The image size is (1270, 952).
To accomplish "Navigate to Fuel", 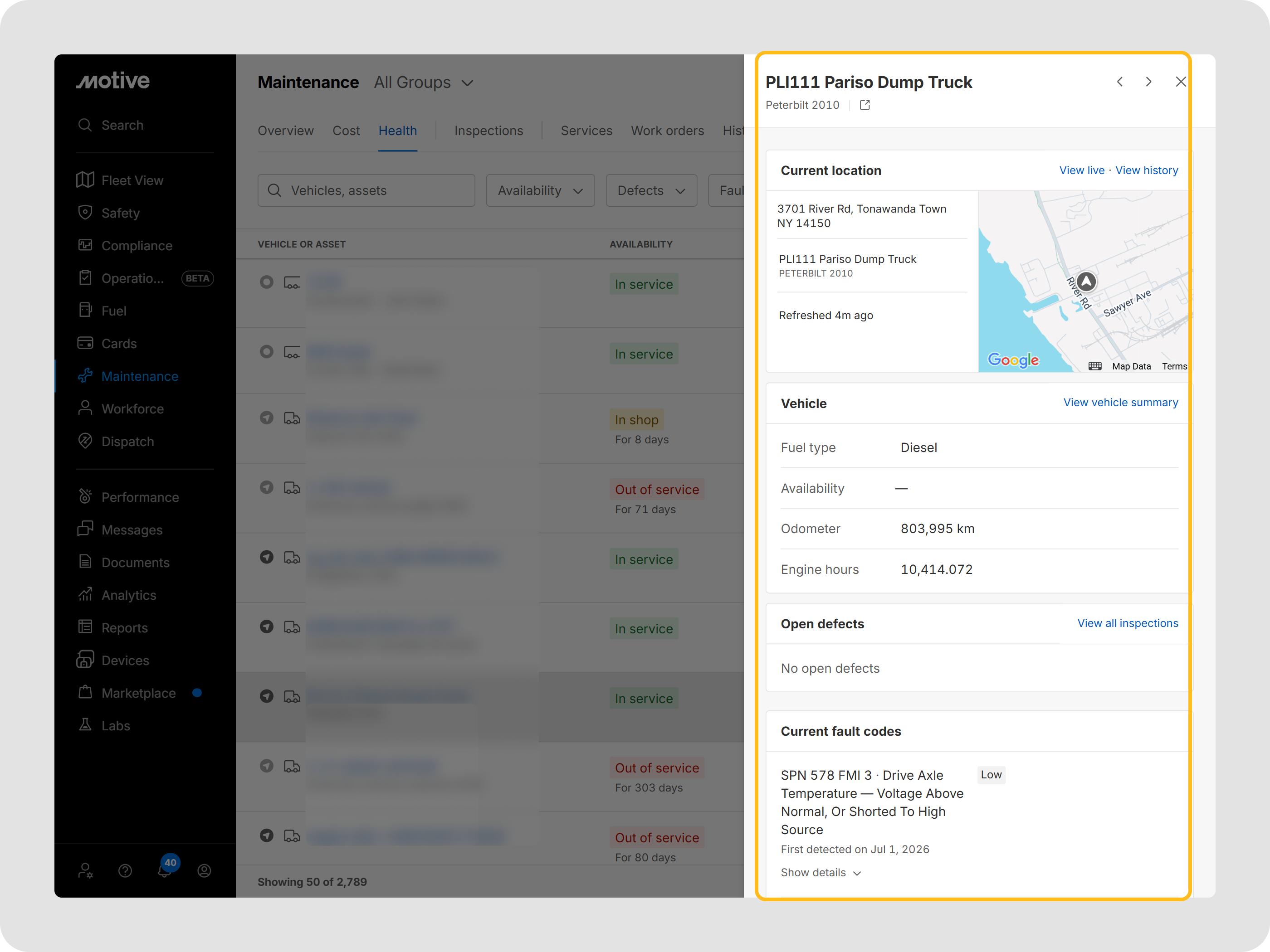I will (102, 311).
